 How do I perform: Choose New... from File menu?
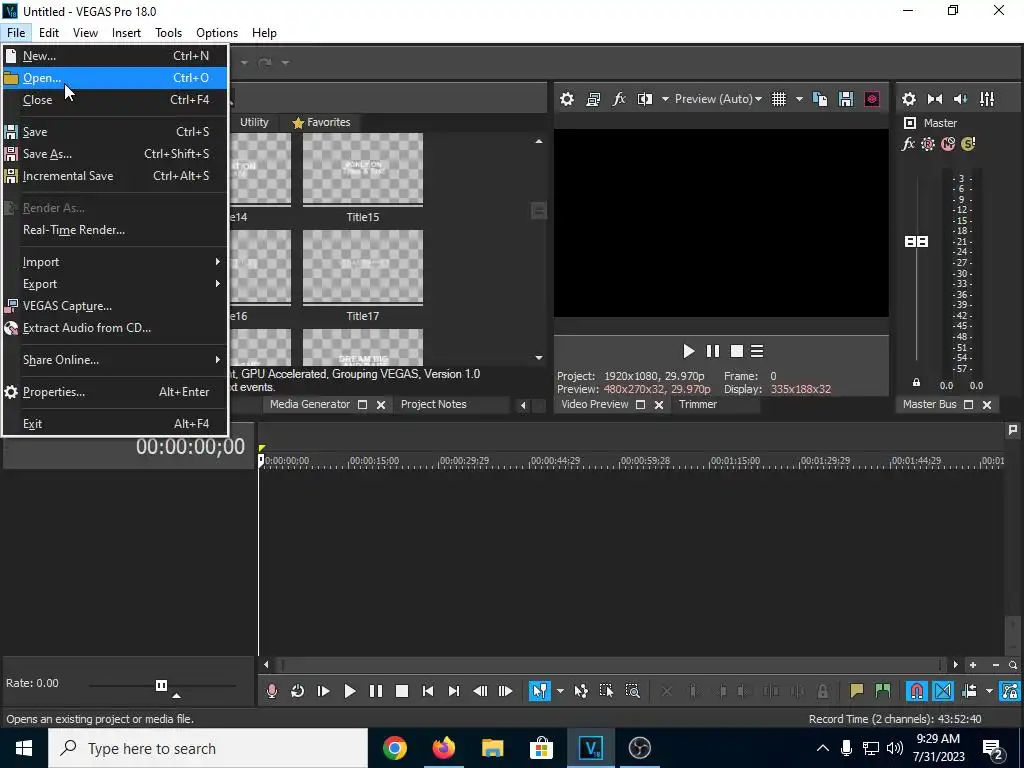115,56
